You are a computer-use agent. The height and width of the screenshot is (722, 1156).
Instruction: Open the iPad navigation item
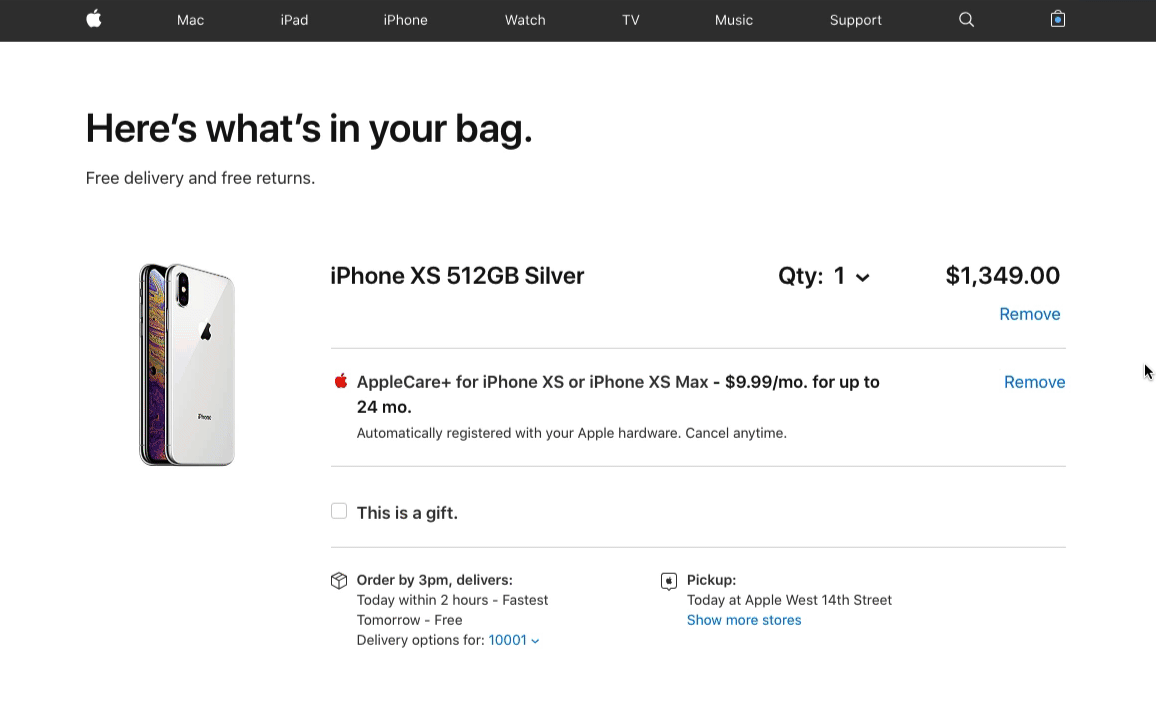[294, 20]
